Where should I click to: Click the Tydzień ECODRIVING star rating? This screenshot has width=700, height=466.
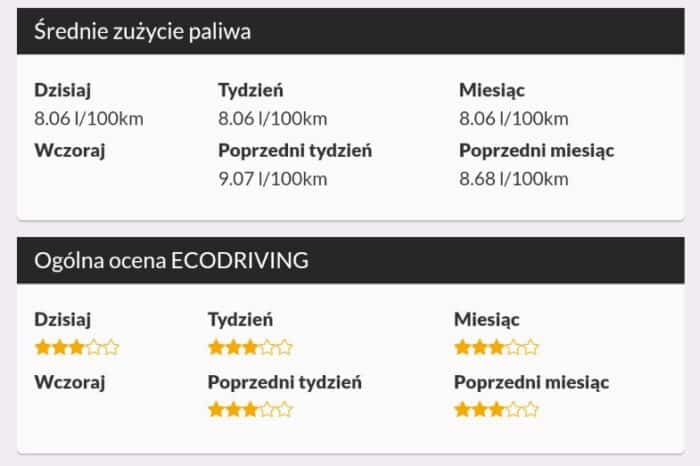[x=250, y=348]
